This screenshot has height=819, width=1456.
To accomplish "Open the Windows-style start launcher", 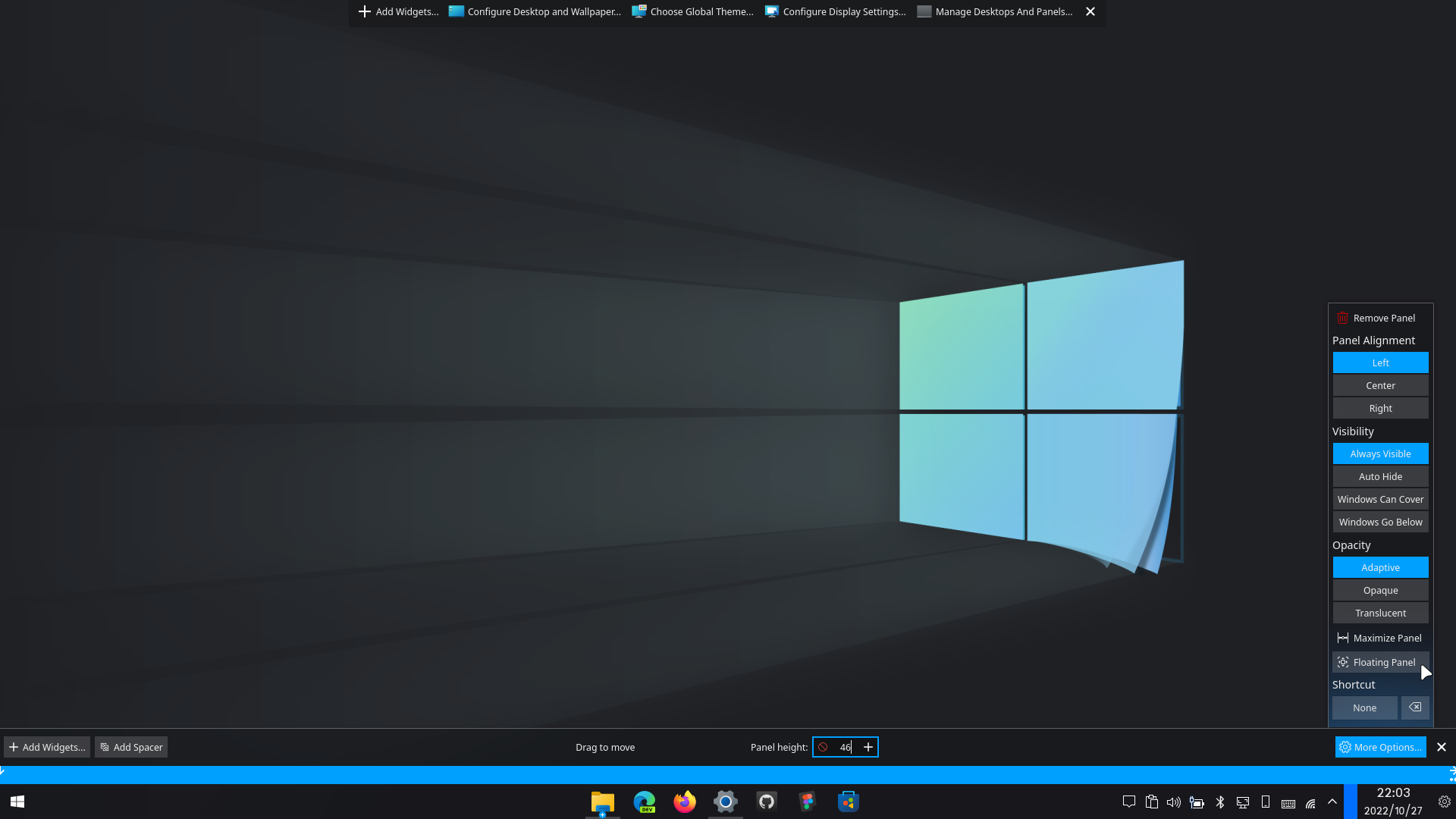I will pyautogui.click(x=17, y=802).
